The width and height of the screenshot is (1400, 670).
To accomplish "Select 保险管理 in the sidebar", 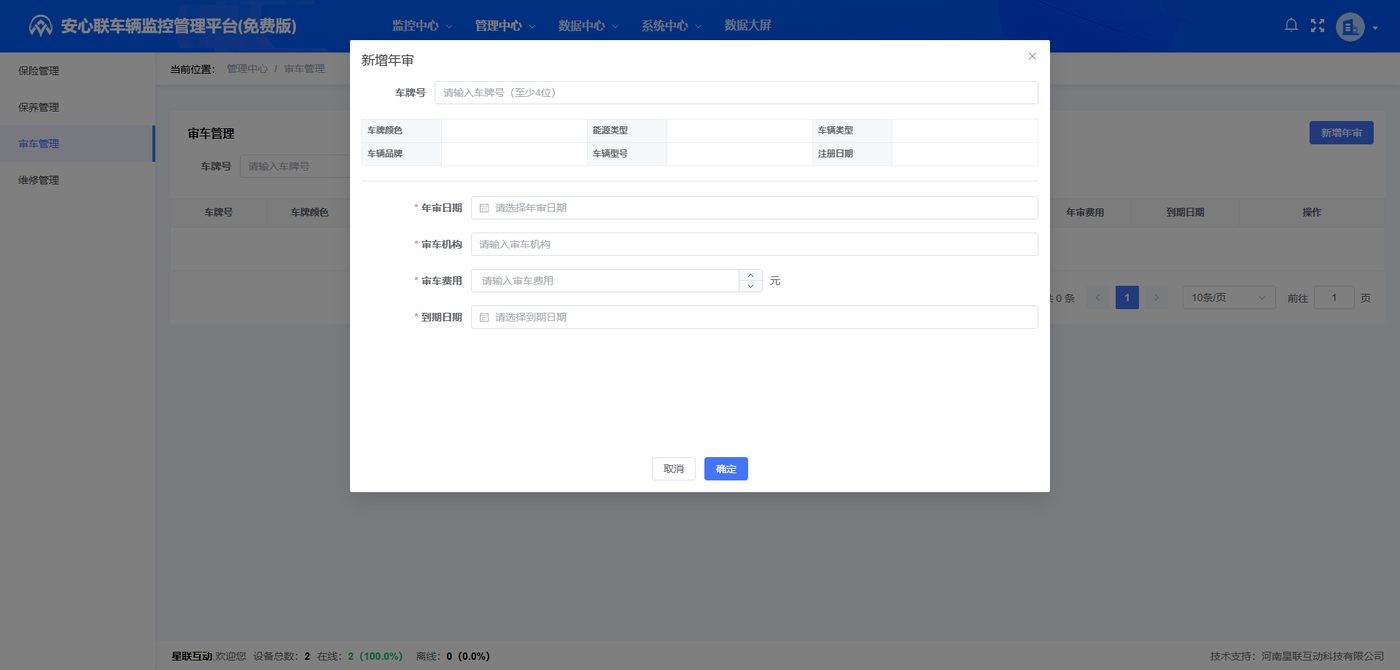I will click(x=77, y=71).
